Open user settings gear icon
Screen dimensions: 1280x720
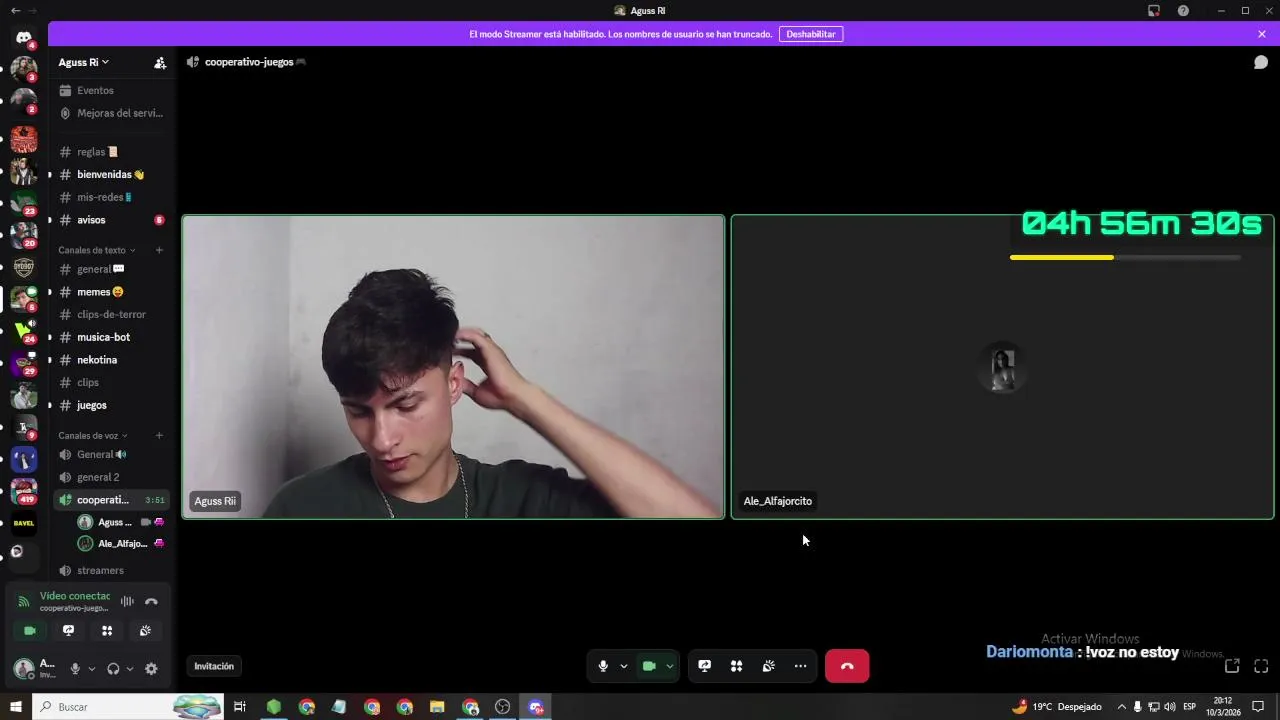click(151, 668)
